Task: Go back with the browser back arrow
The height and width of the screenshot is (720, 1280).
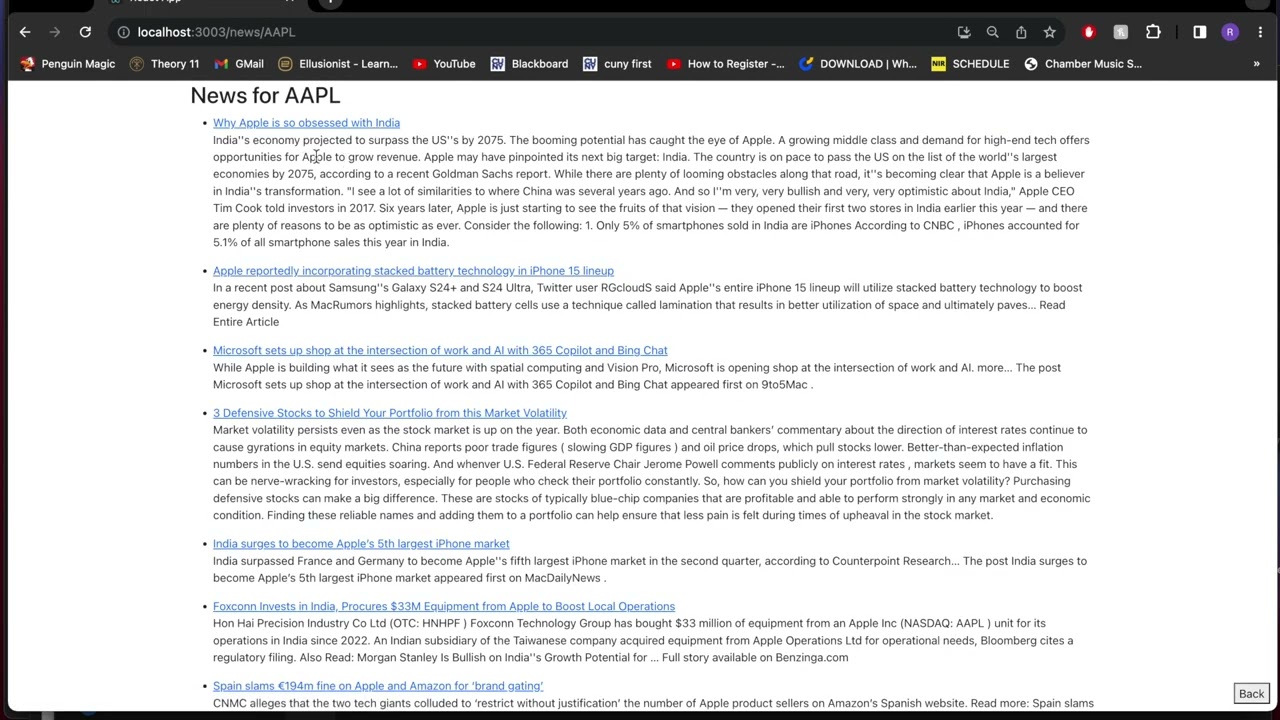Action: (25, 32)
